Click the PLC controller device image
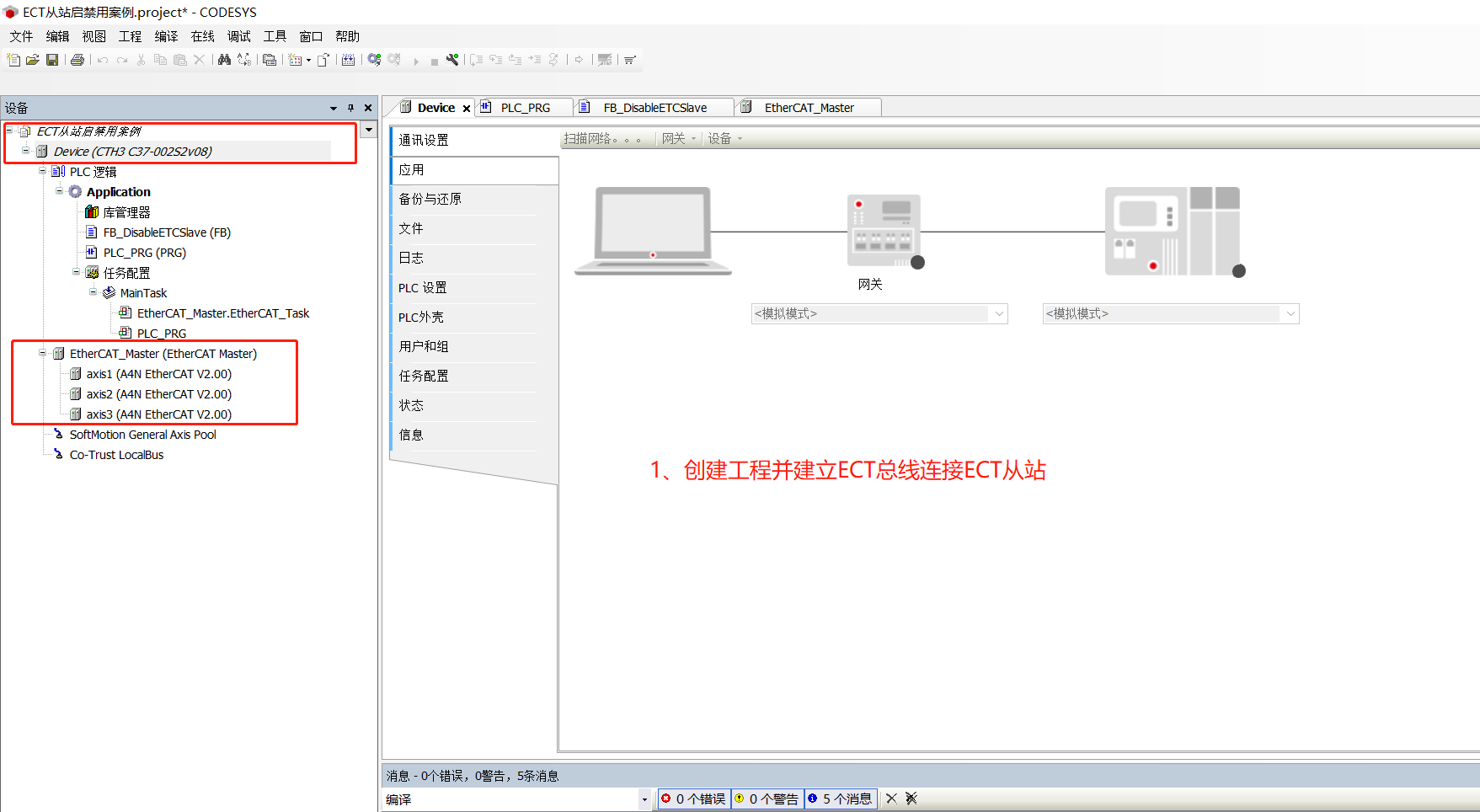This screenshot has width=1480, height=812. click(x=1173, y=232)
